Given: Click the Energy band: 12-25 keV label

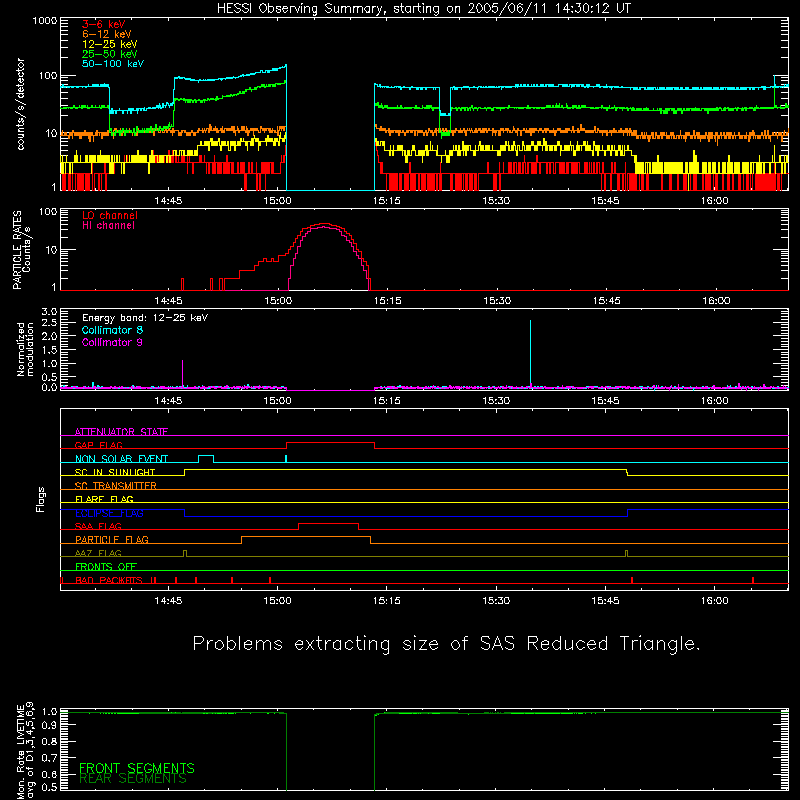Looking at the screenshot, I should pyautogui.click(x=145, y=318).
